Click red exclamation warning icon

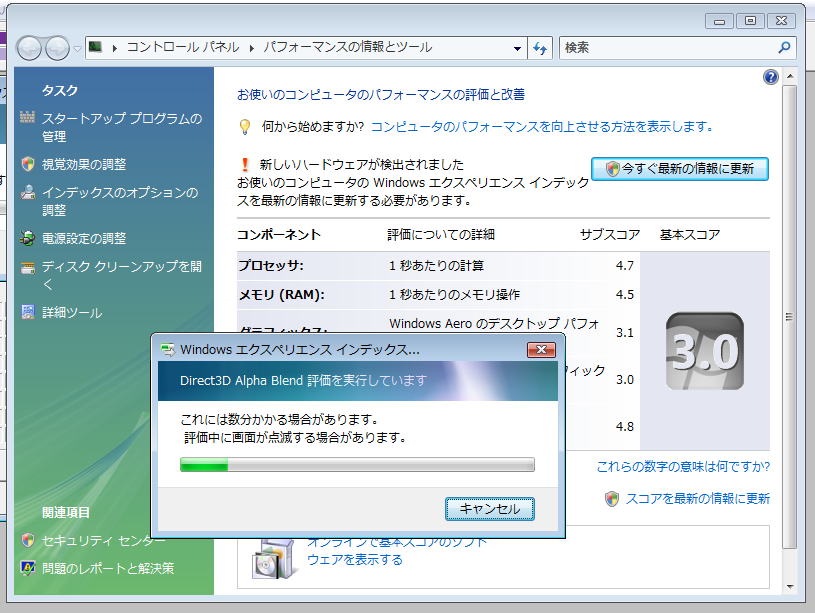click(245, 165)
